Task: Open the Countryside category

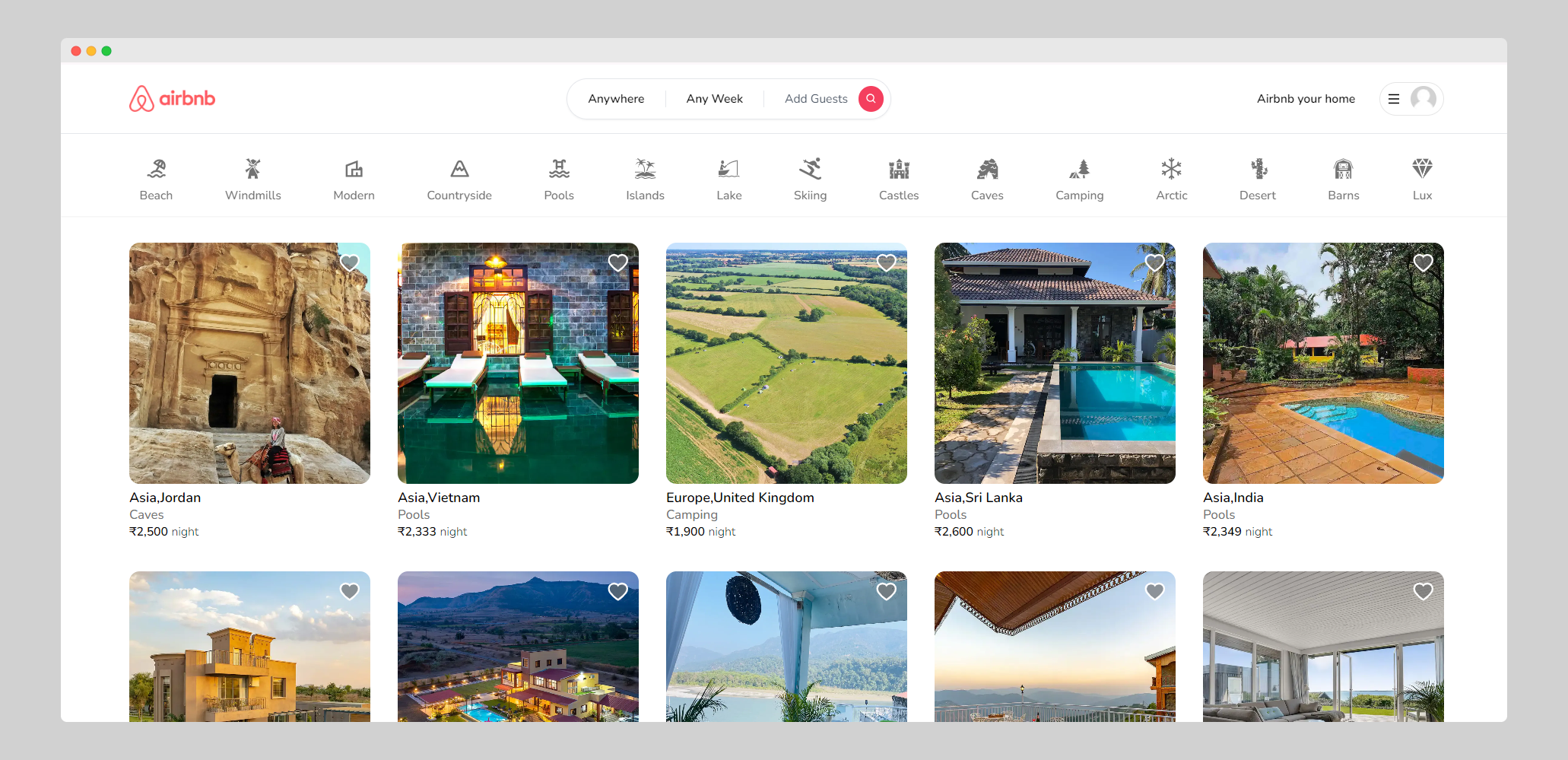Action: [459, 177]
